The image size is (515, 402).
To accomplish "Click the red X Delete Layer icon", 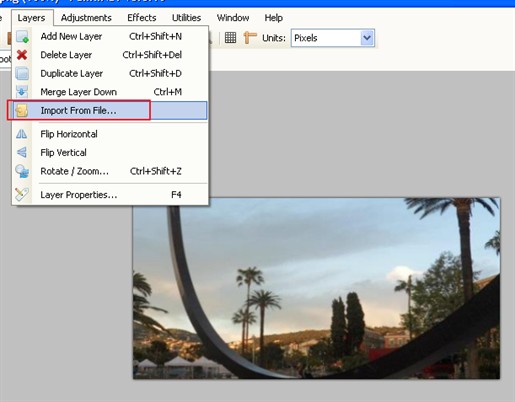I will click(x=22, y=55).
